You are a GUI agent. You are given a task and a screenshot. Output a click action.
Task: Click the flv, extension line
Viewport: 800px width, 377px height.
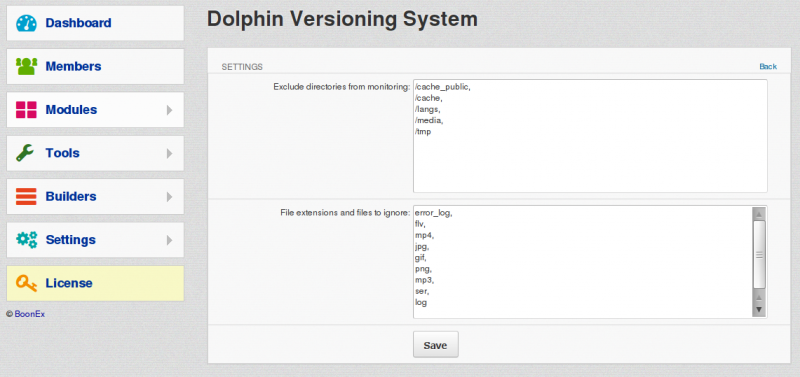coord(420,224)
